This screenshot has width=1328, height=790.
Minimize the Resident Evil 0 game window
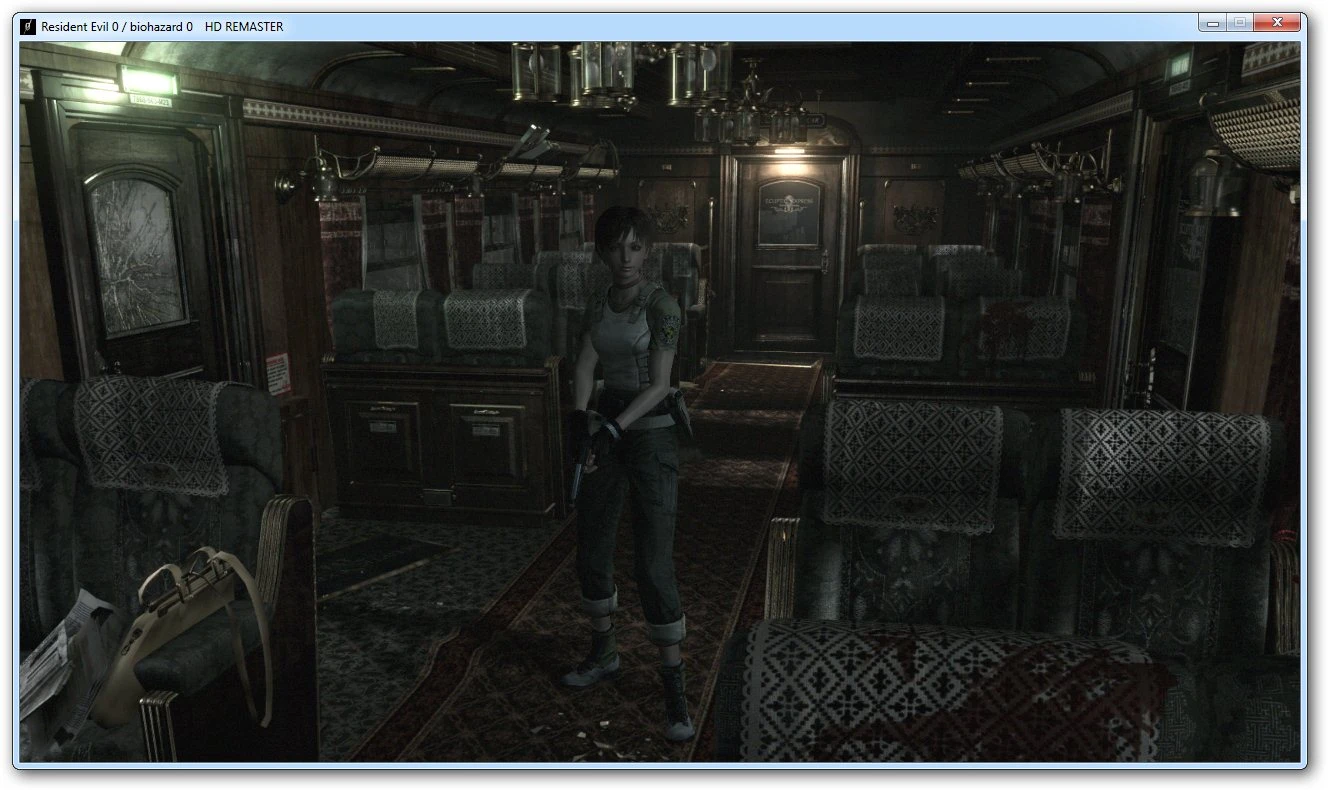[x=1213, y=21]
